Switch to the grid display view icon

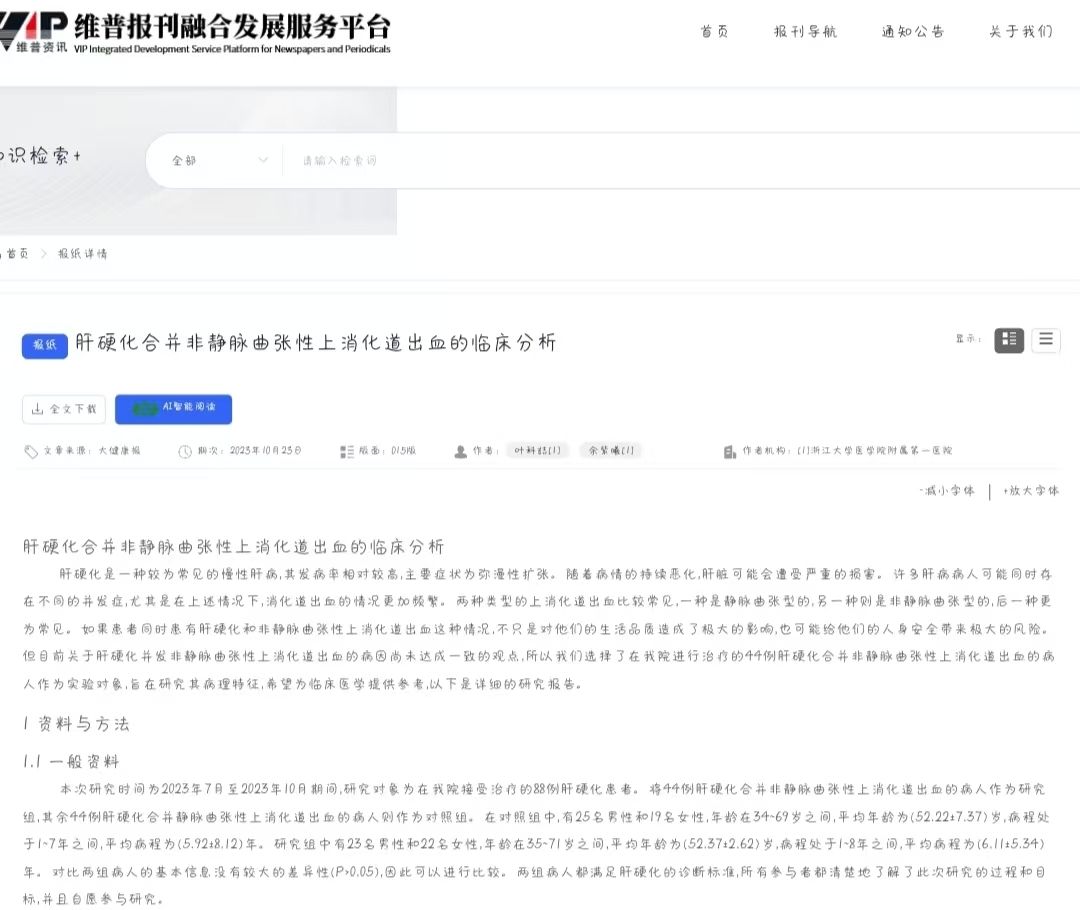[1009, 340]
